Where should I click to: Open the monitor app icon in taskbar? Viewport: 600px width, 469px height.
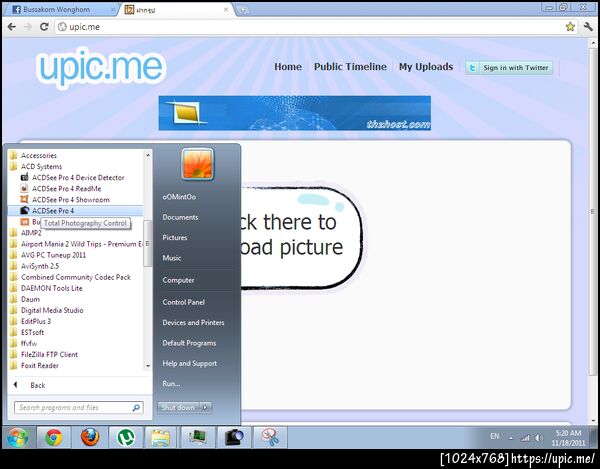click(198, 437)
